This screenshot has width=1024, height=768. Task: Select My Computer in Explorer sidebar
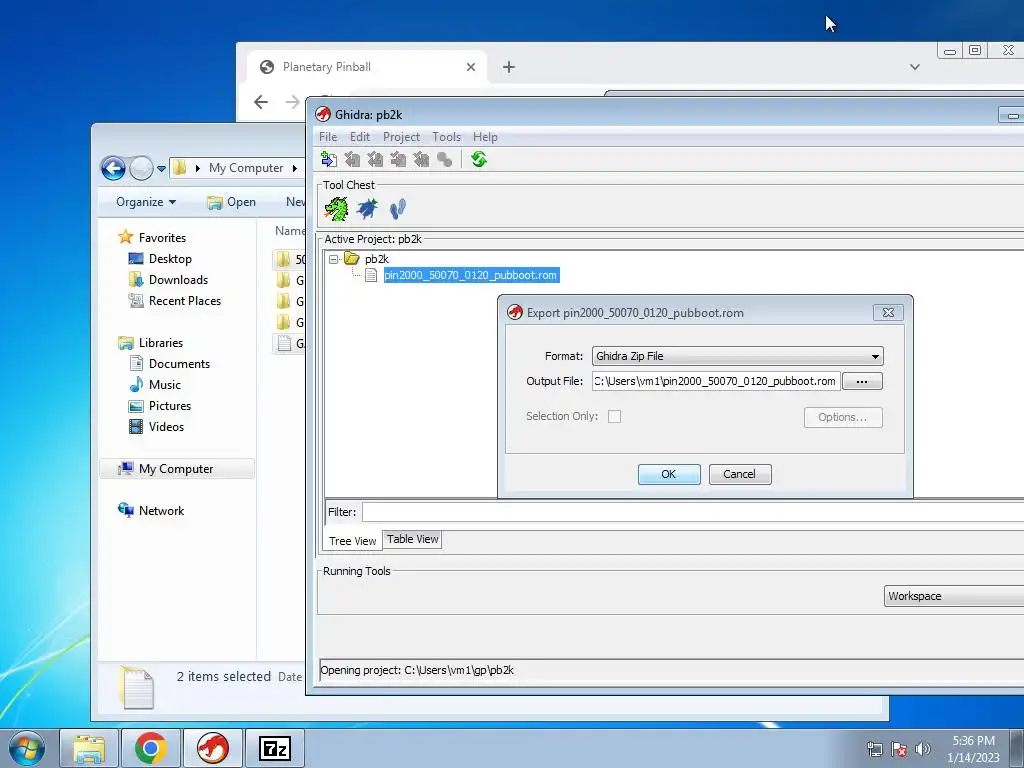tap(176, 469)
